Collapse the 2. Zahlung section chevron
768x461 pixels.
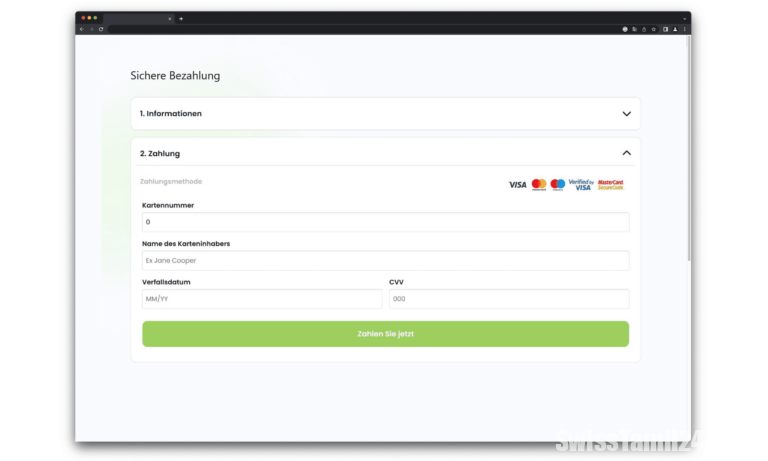coord(626,153)
